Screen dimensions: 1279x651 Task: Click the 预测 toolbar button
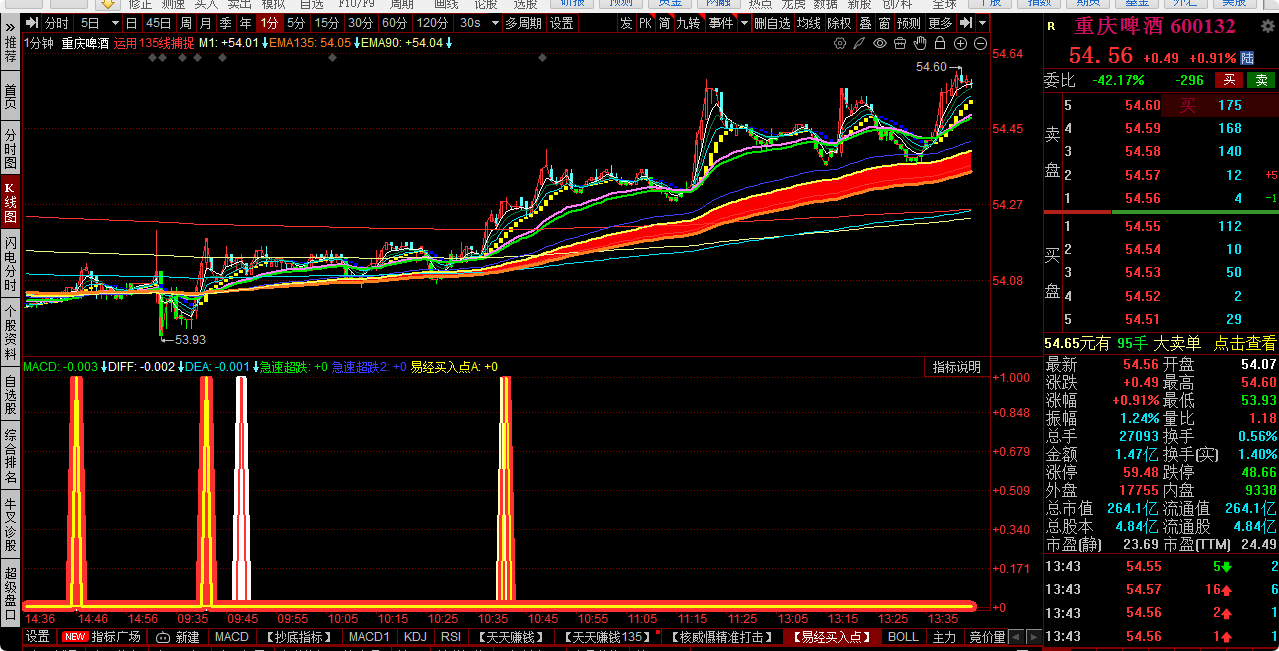point(908,22)
